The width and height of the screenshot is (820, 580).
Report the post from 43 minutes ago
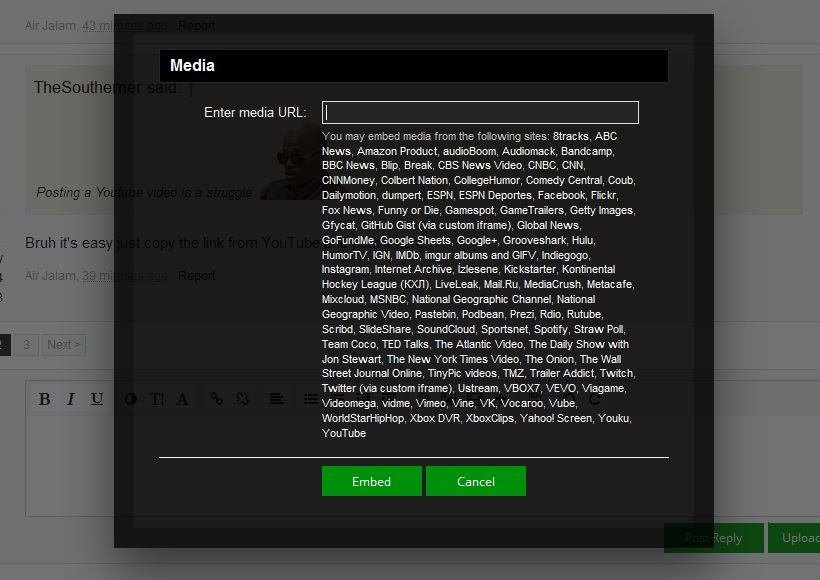click(196, 26)
